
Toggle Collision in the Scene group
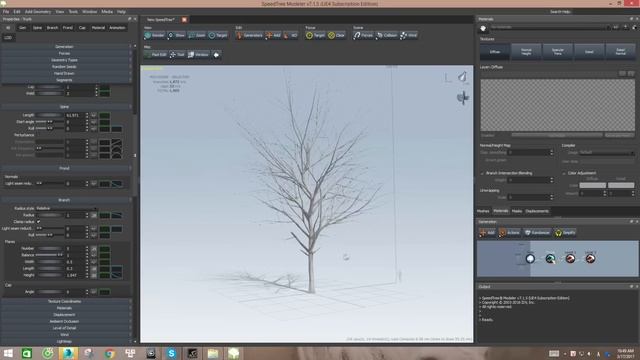click(387, 36)
